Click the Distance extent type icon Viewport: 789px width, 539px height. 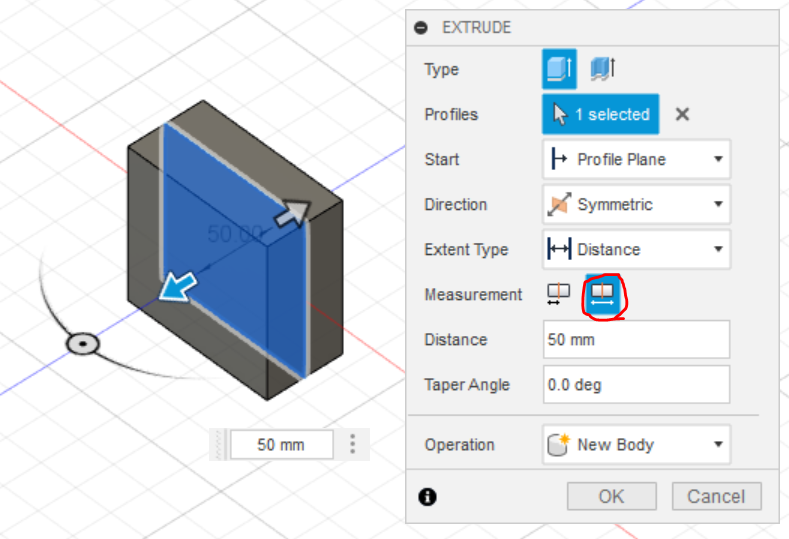coord(559,249)
